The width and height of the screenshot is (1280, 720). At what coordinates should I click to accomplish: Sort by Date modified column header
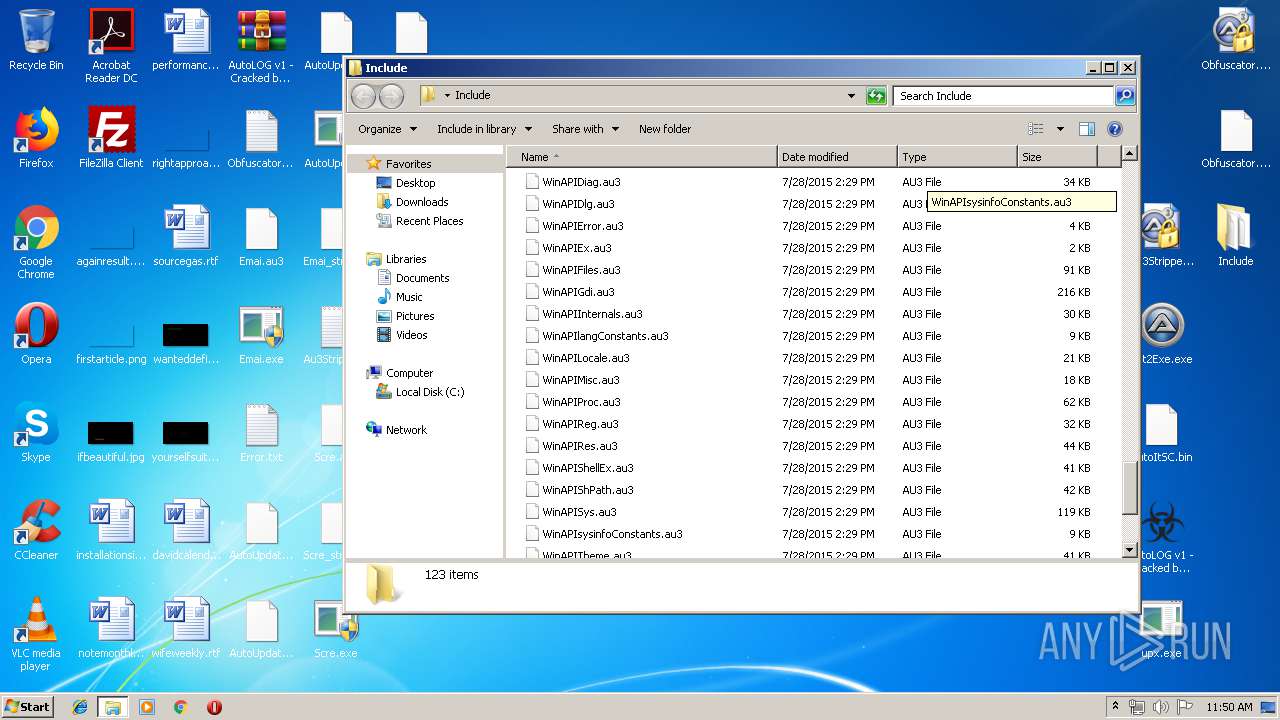pos(837,157)
